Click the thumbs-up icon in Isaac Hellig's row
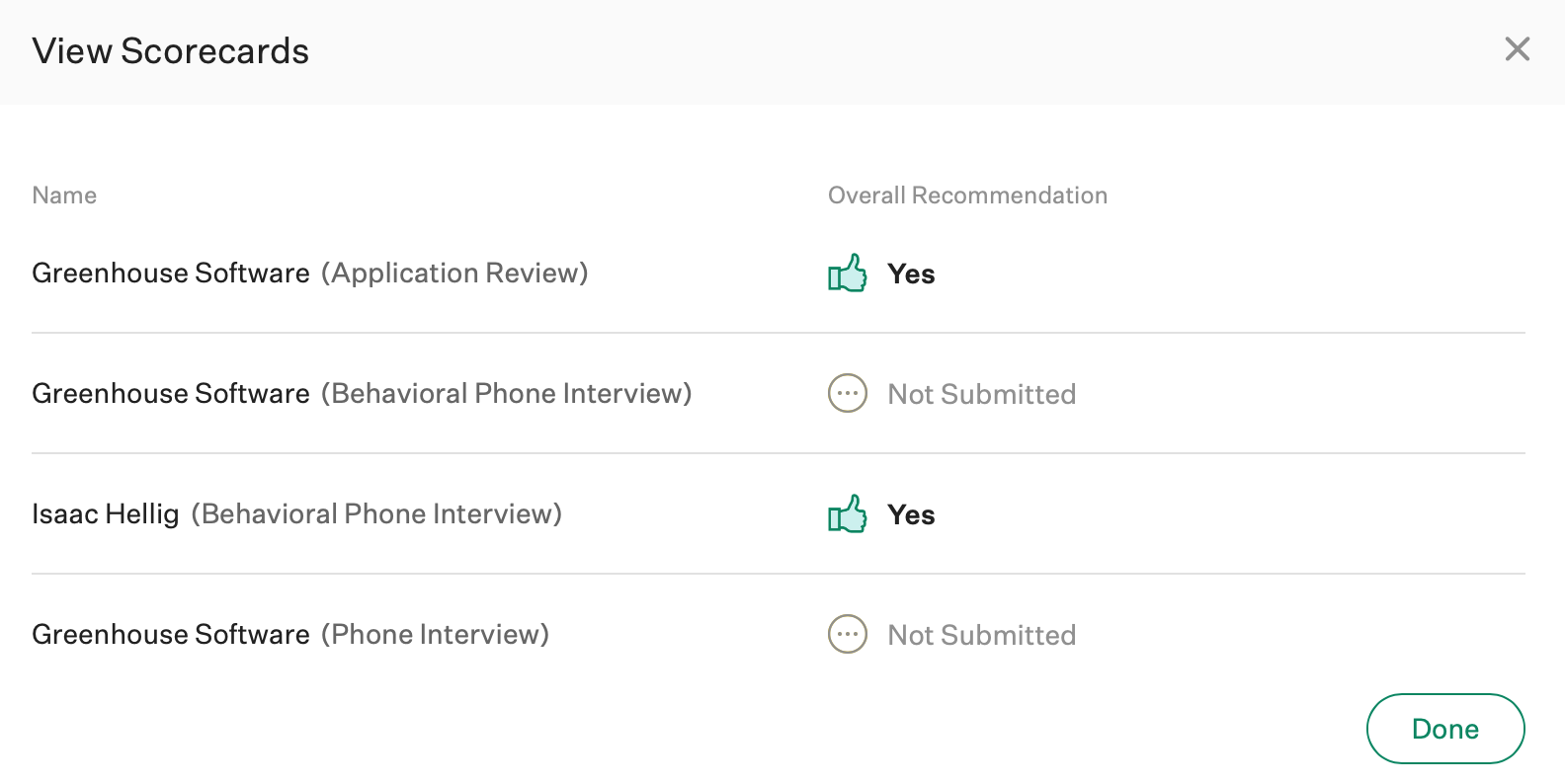Image resolution: width=1565 pixels, height=784 pixels. pyautogui.click(x=848, y=513)
